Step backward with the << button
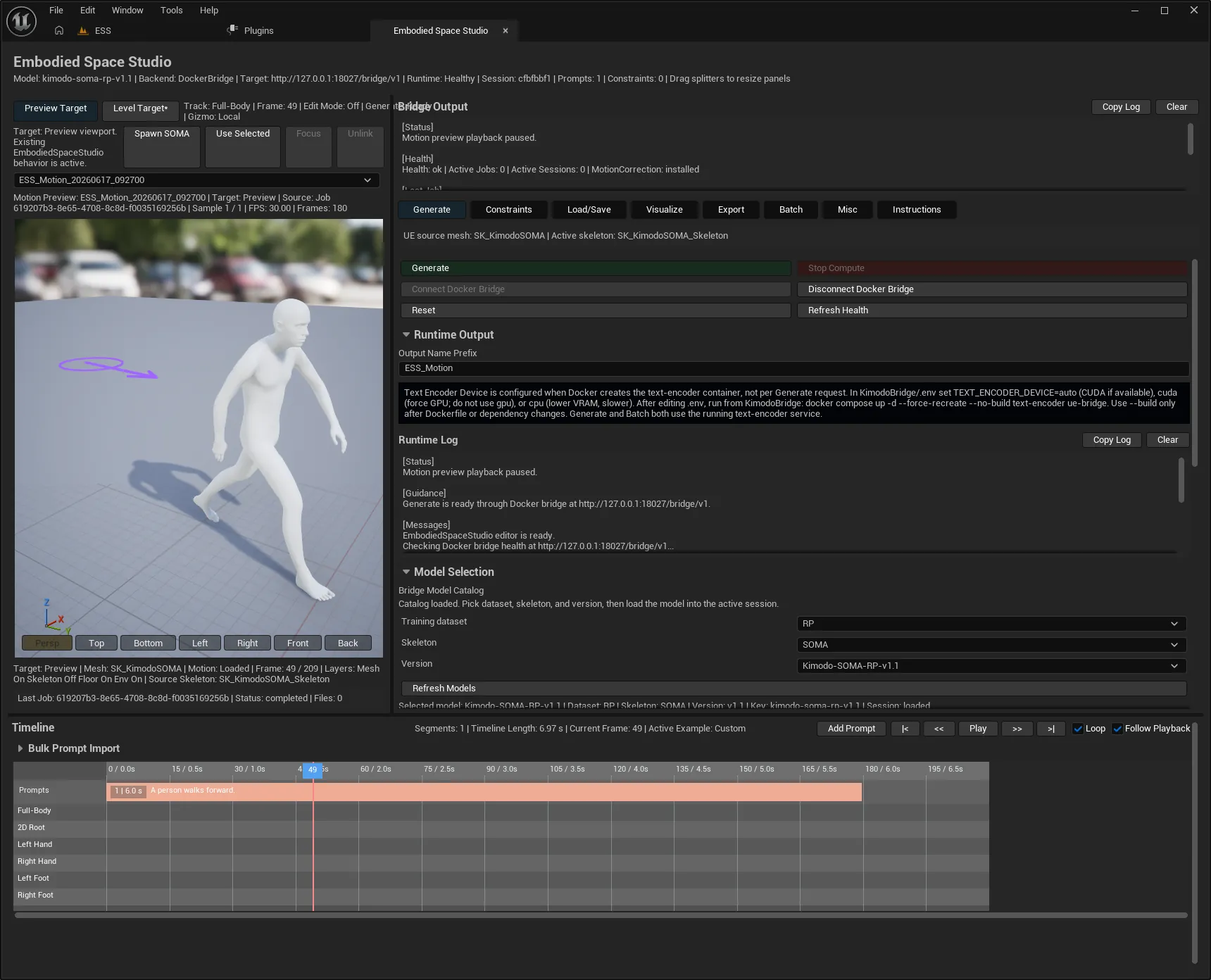The width and height of the screenshot is (1211, 980). (939, 729)
